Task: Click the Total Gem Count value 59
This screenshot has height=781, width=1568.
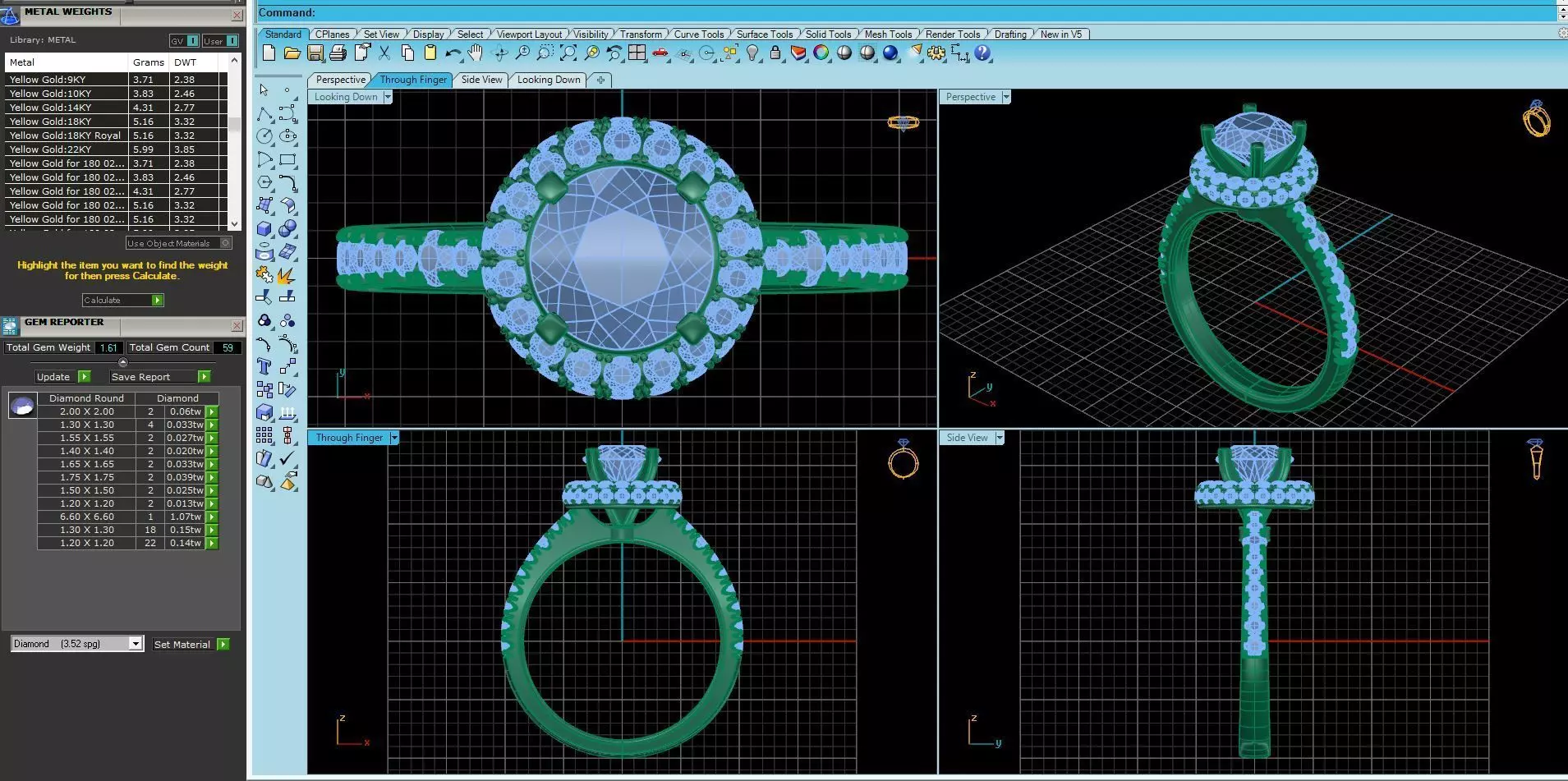Action: coord(228,347)
